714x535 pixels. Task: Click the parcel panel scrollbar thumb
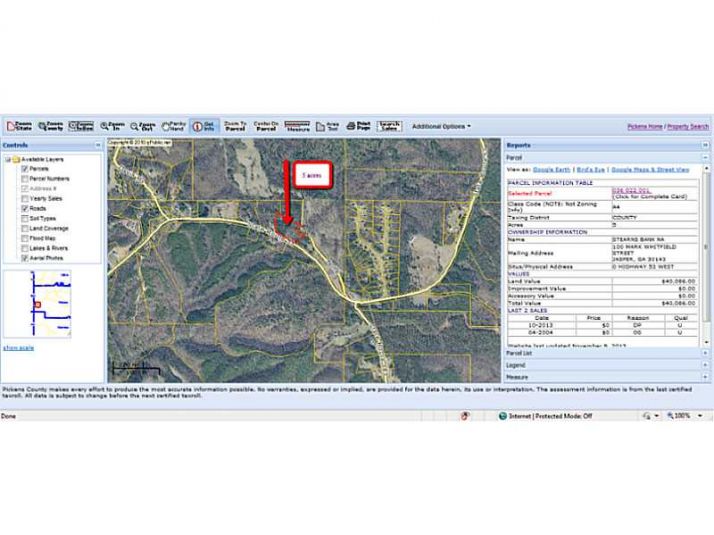pos(706,247)
